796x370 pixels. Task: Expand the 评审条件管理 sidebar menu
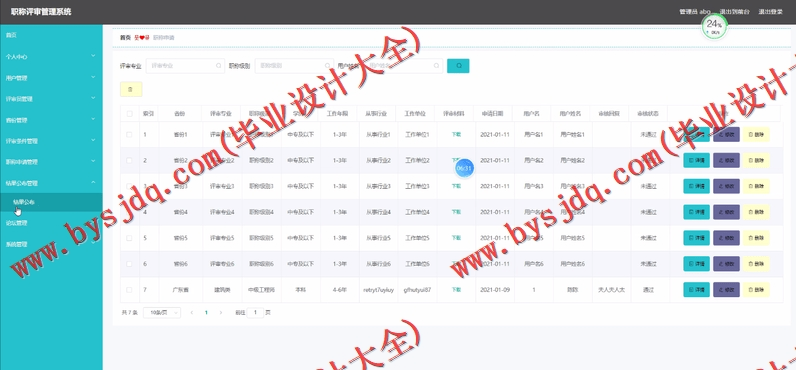51,141
